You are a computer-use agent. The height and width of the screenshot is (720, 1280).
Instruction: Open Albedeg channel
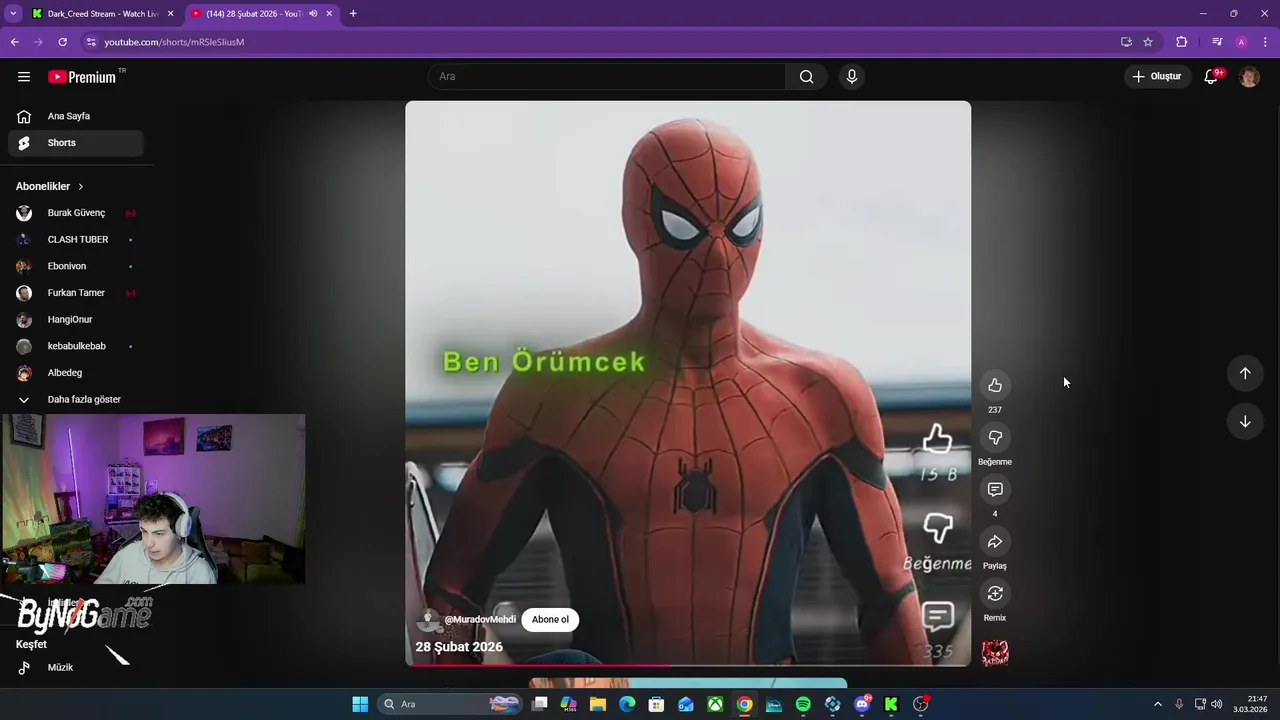pos(76,373)
